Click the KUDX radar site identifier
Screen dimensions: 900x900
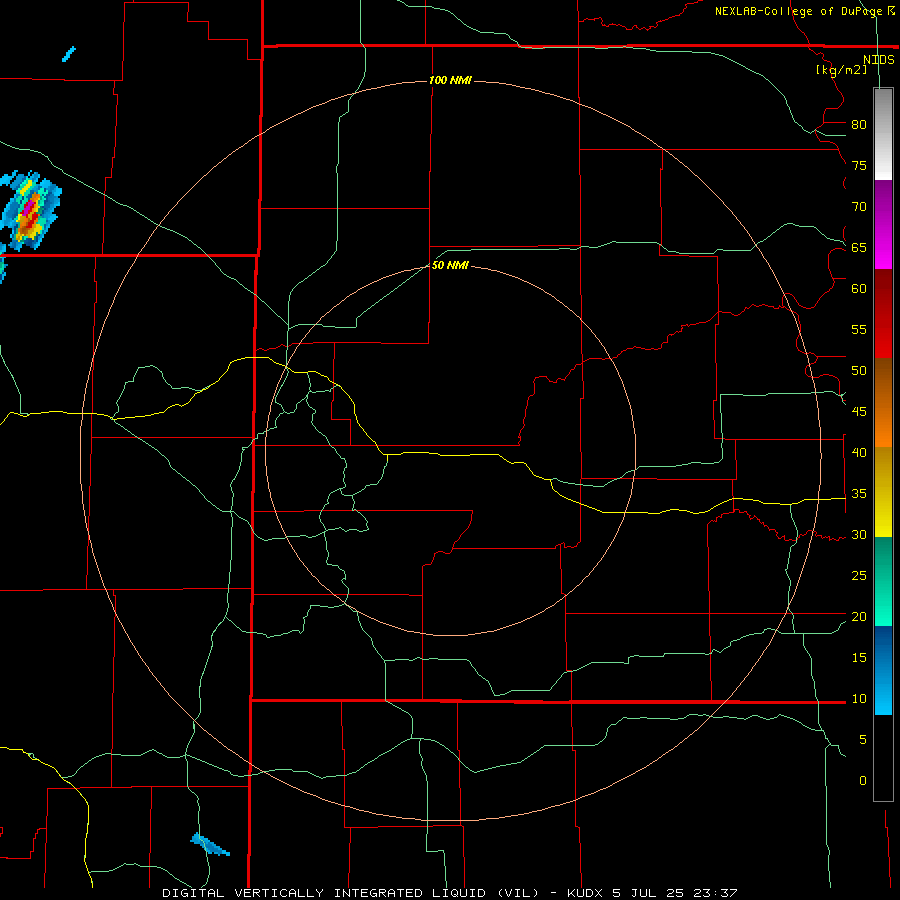click(x=587, y=893)
